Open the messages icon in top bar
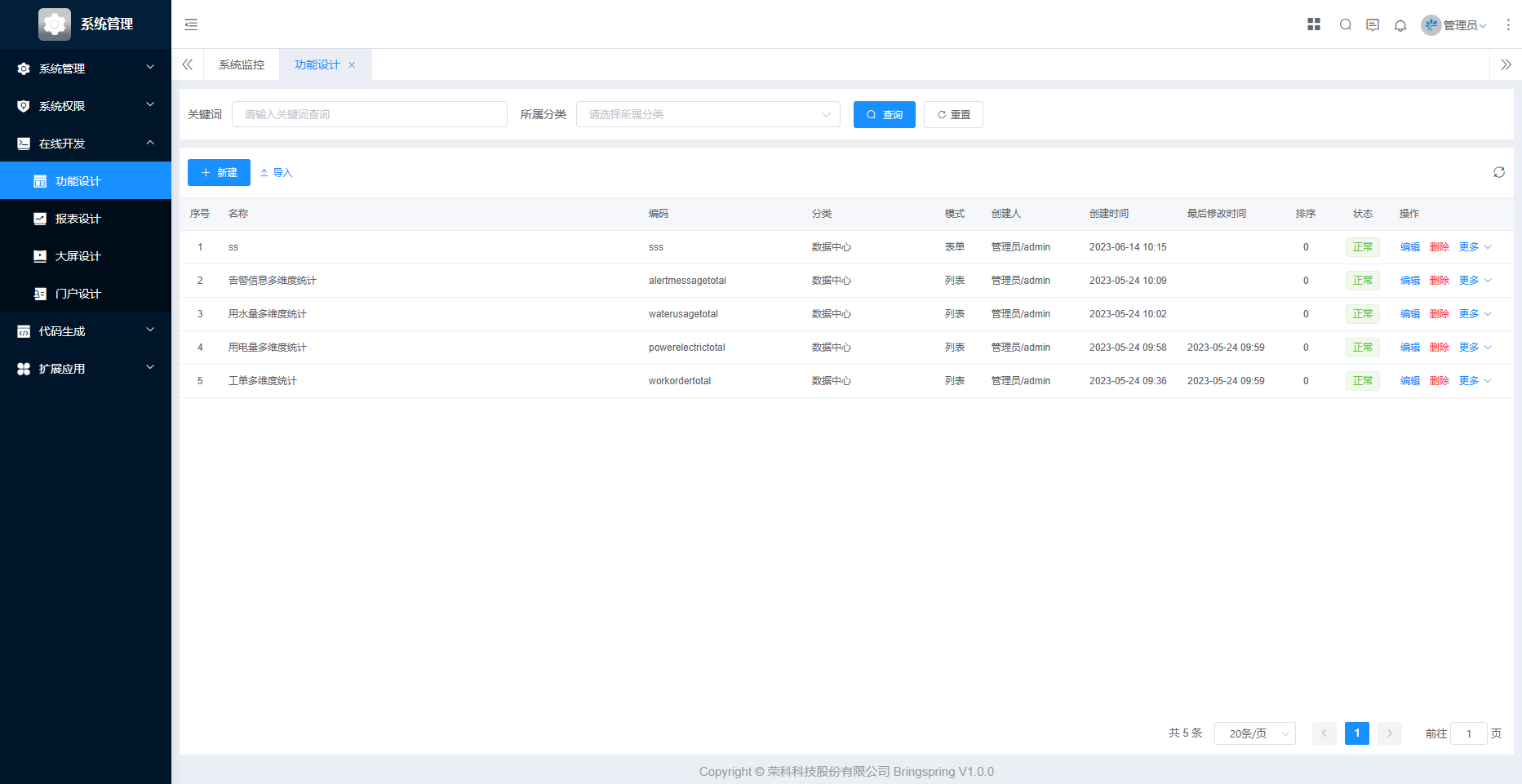The image size is (1522, 784). click(1373, 25)
